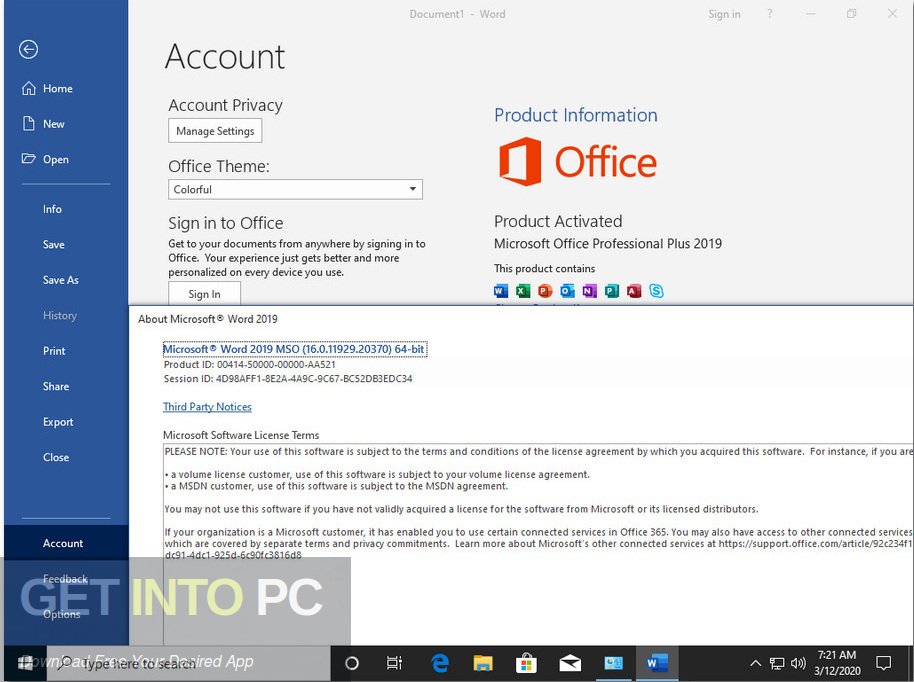Image resolution: width=914 pixels, height=682 pixels.
Task: Click the Skype product icon
Action: coord(656,290)
